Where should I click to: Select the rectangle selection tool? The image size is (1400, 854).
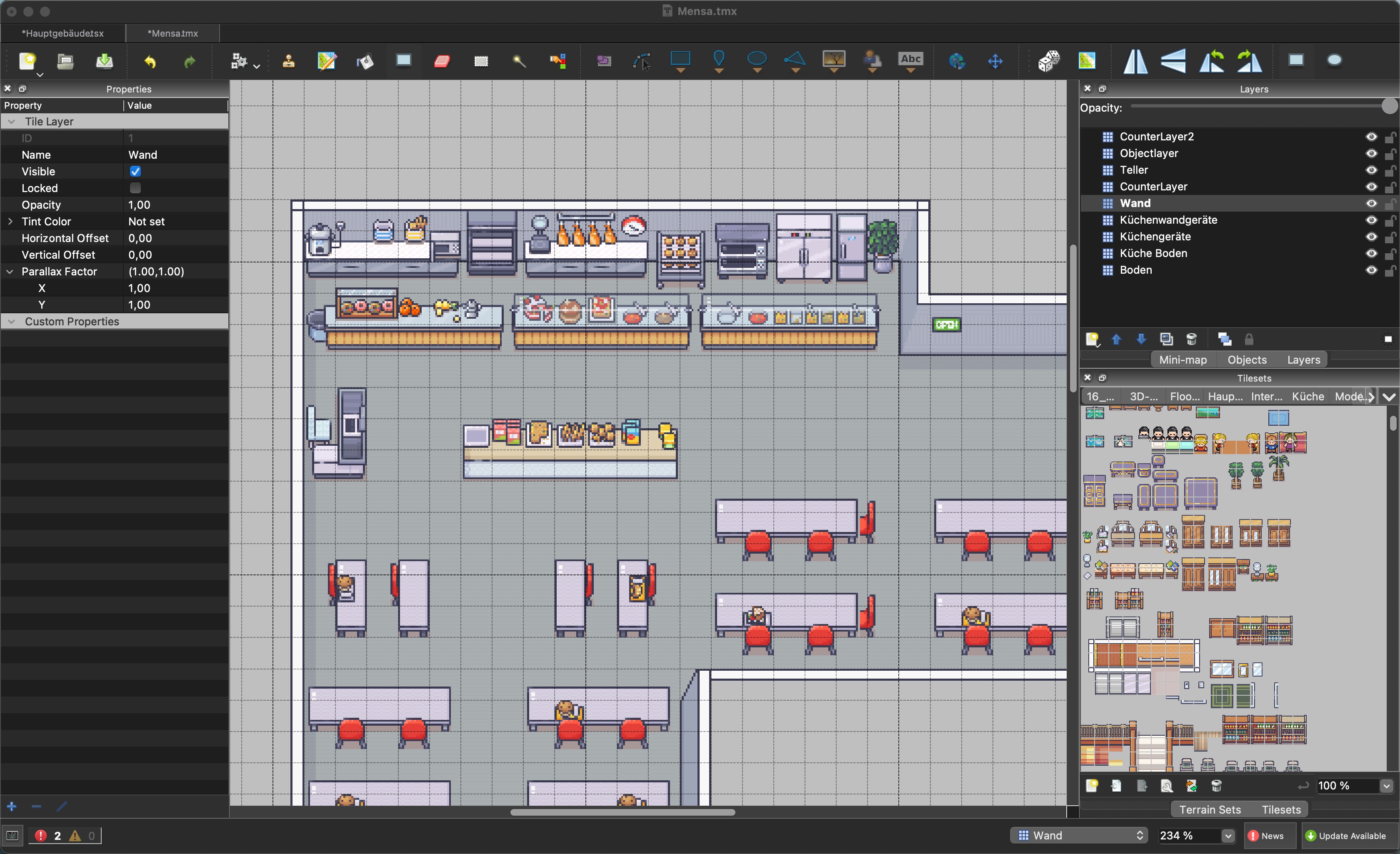coord(481,63)
